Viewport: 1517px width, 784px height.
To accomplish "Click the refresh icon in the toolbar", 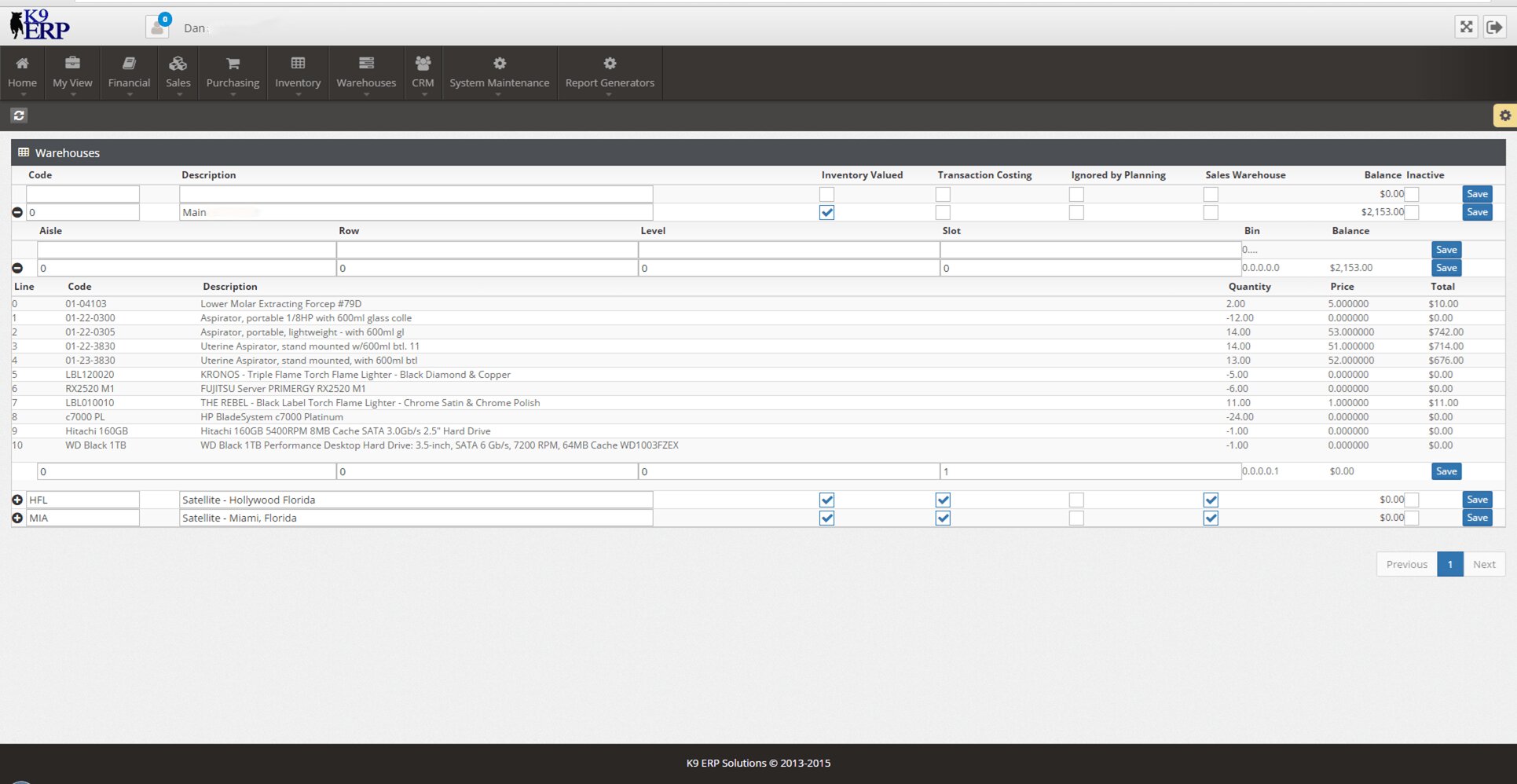I will click(x=19, y=115).
